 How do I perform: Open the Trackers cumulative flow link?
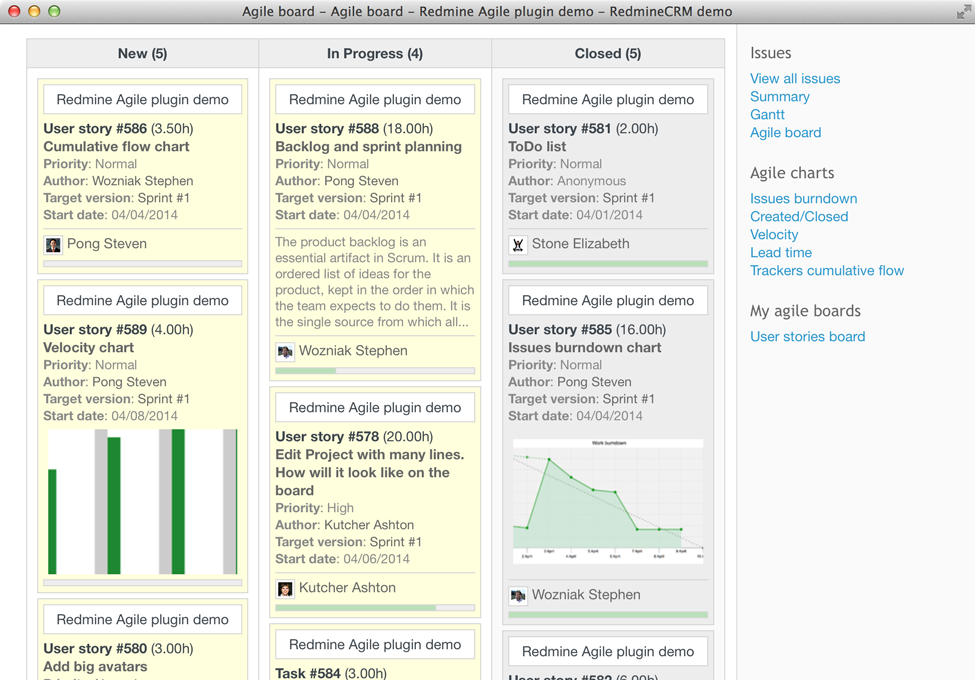pos(826,271)
